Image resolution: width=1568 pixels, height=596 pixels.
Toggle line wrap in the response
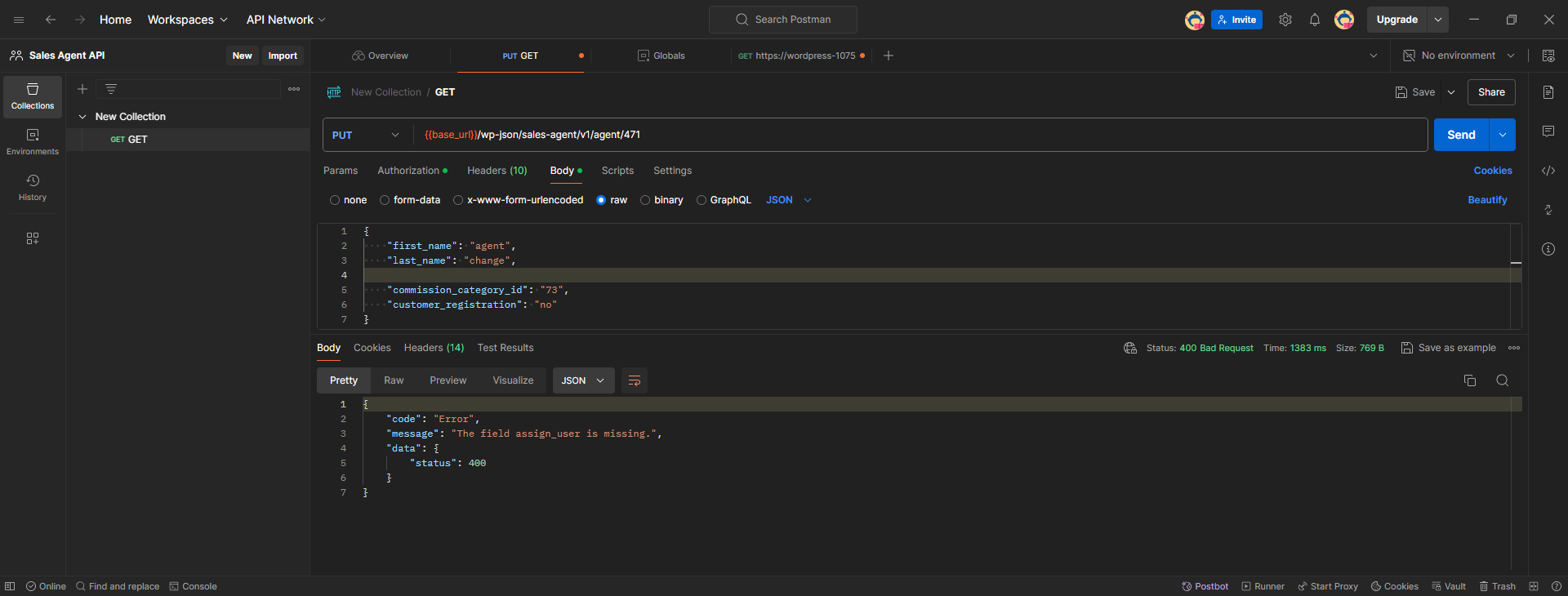coord(635,380)
